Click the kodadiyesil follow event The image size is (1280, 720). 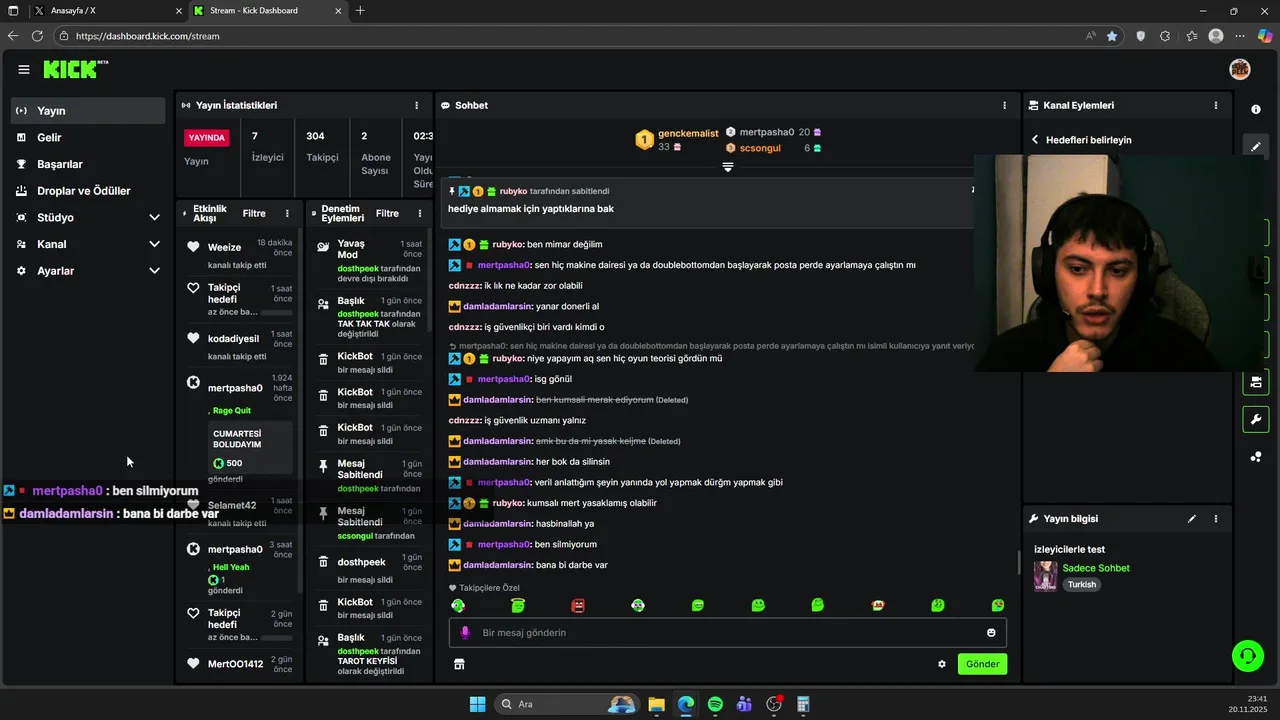coord(239,346)
